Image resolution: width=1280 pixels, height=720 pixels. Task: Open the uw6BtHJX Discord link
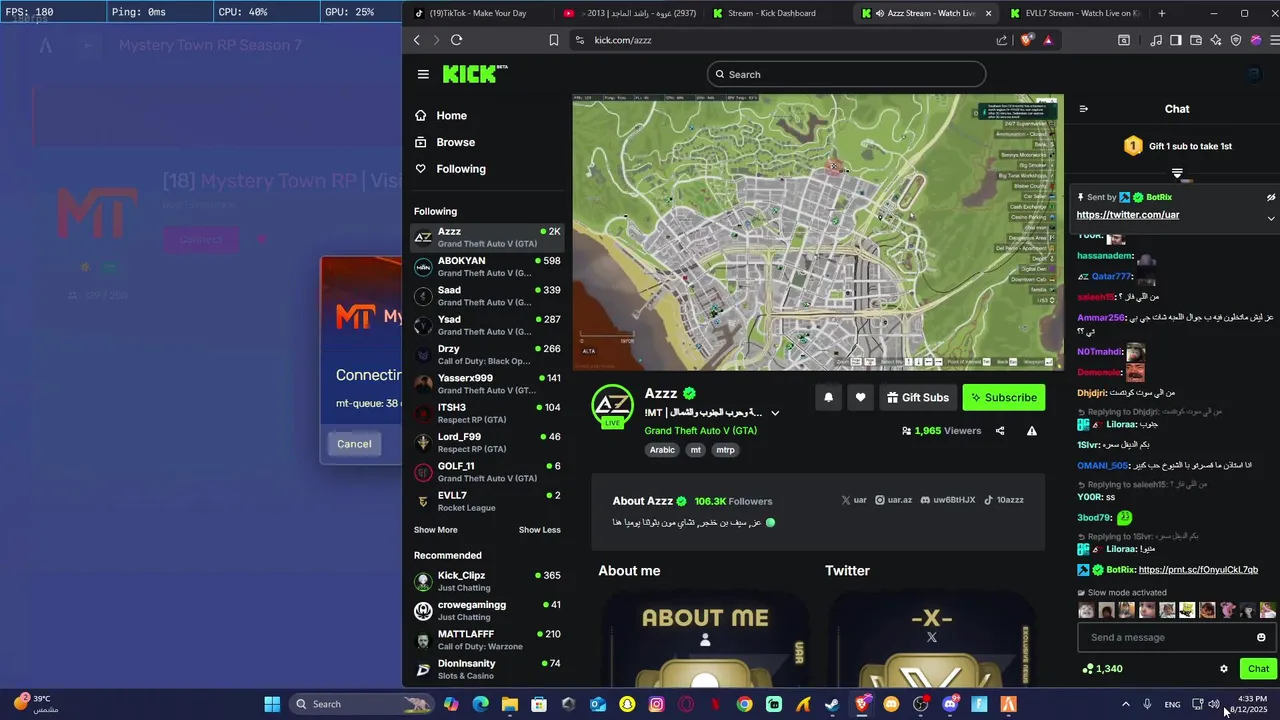point(947,500)
